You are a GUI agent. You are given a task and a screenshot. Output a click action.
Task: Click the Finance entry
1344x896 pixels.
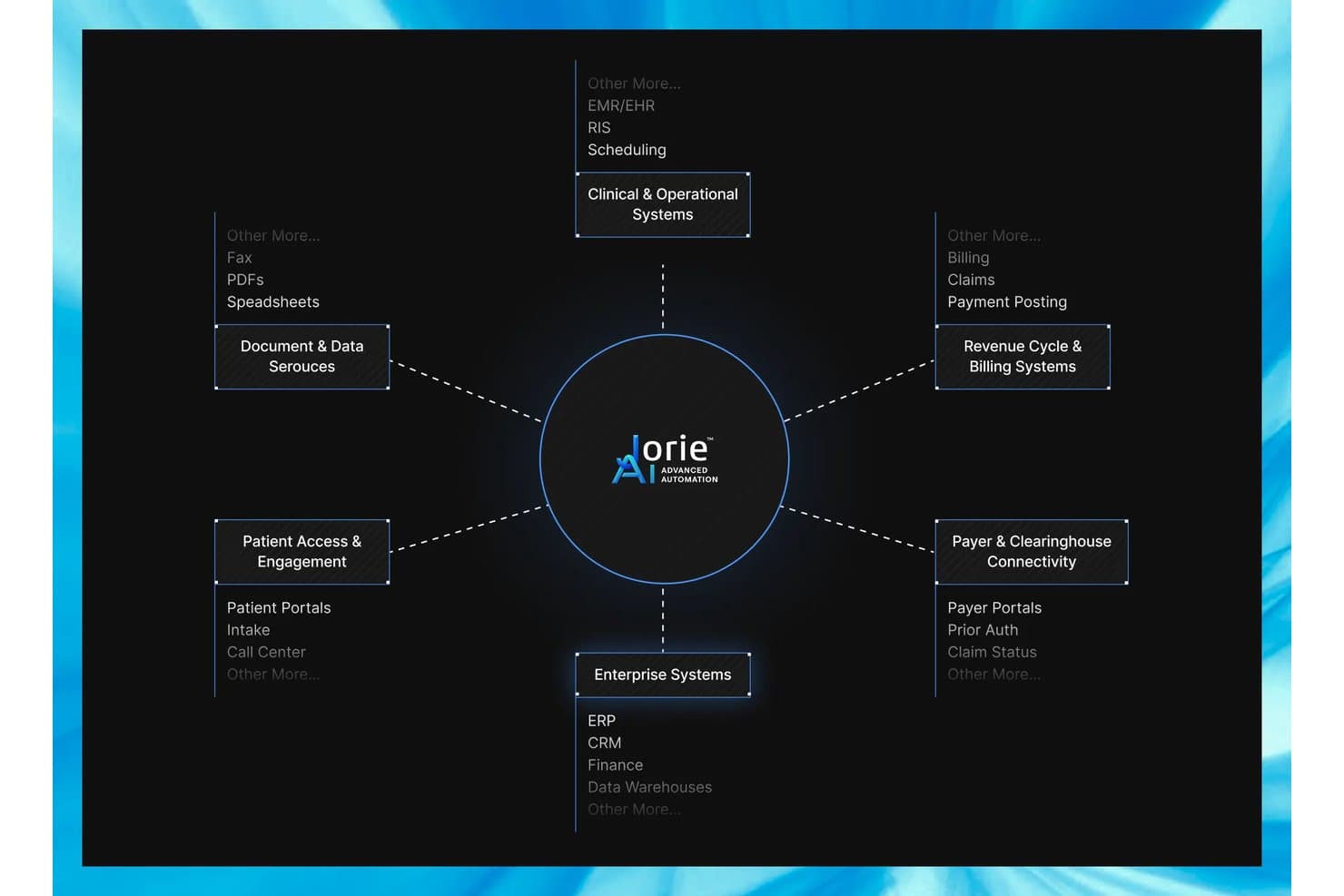pyautogui.click(x=615, y=765)
